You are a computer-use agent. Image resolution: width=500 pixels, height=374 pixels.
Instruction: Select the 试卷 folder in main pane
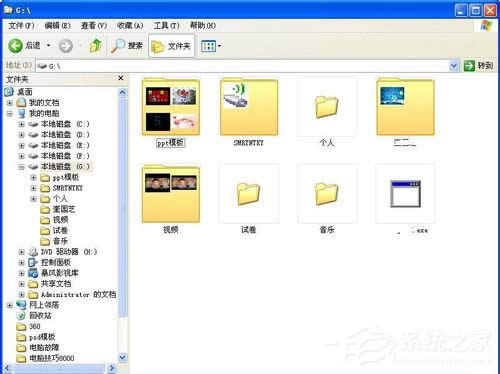pyautogui.click(x=249, y=194)
